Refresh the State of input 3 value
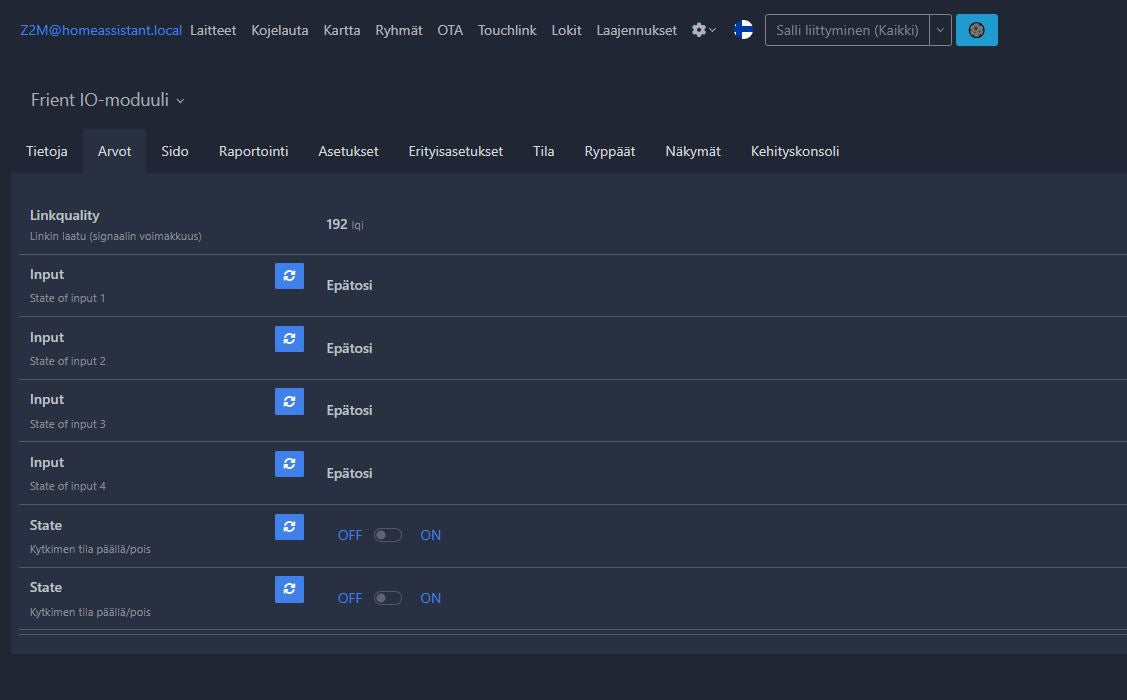Screen dimensions: 1127x700 pos(289,401)
